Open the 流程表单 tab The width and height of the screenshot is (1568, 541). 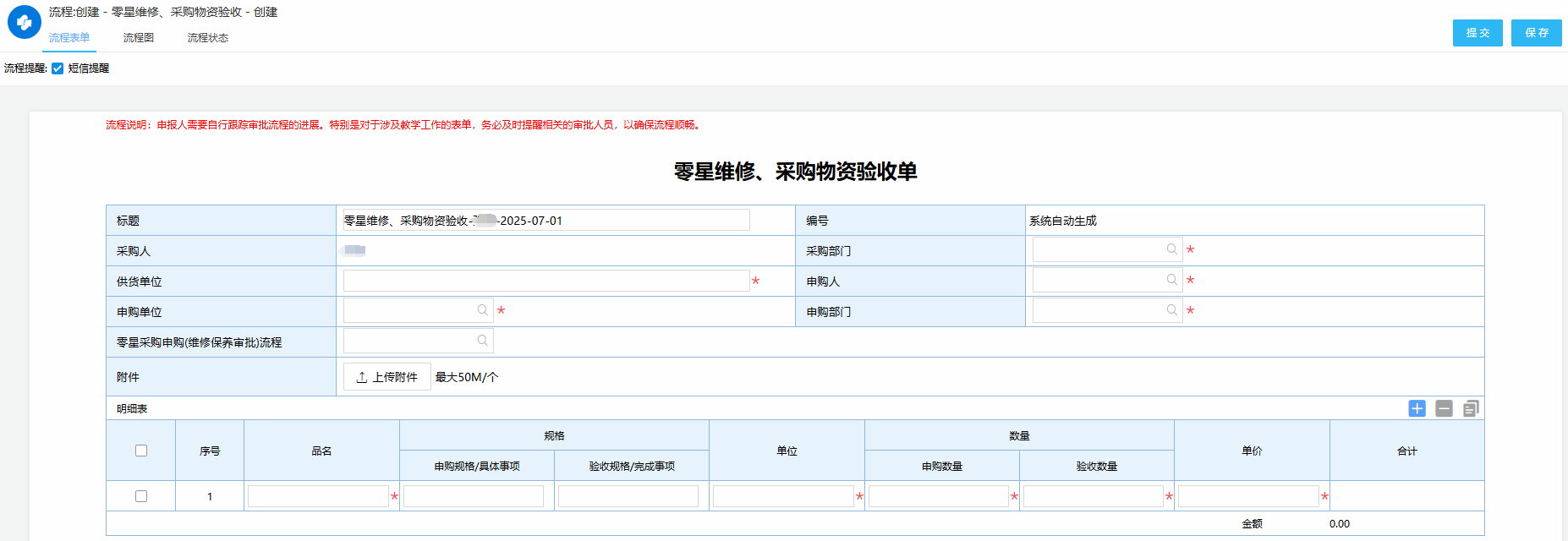69,38
